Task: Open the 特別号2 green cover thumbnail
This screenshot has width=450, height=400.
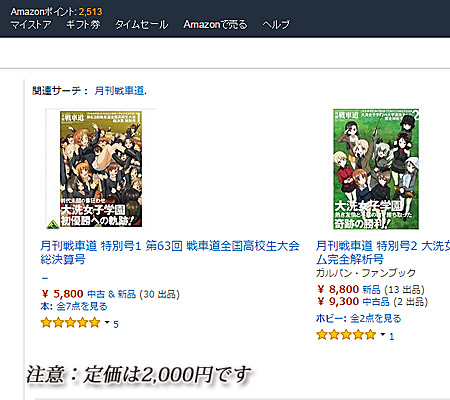Action: 376,169
